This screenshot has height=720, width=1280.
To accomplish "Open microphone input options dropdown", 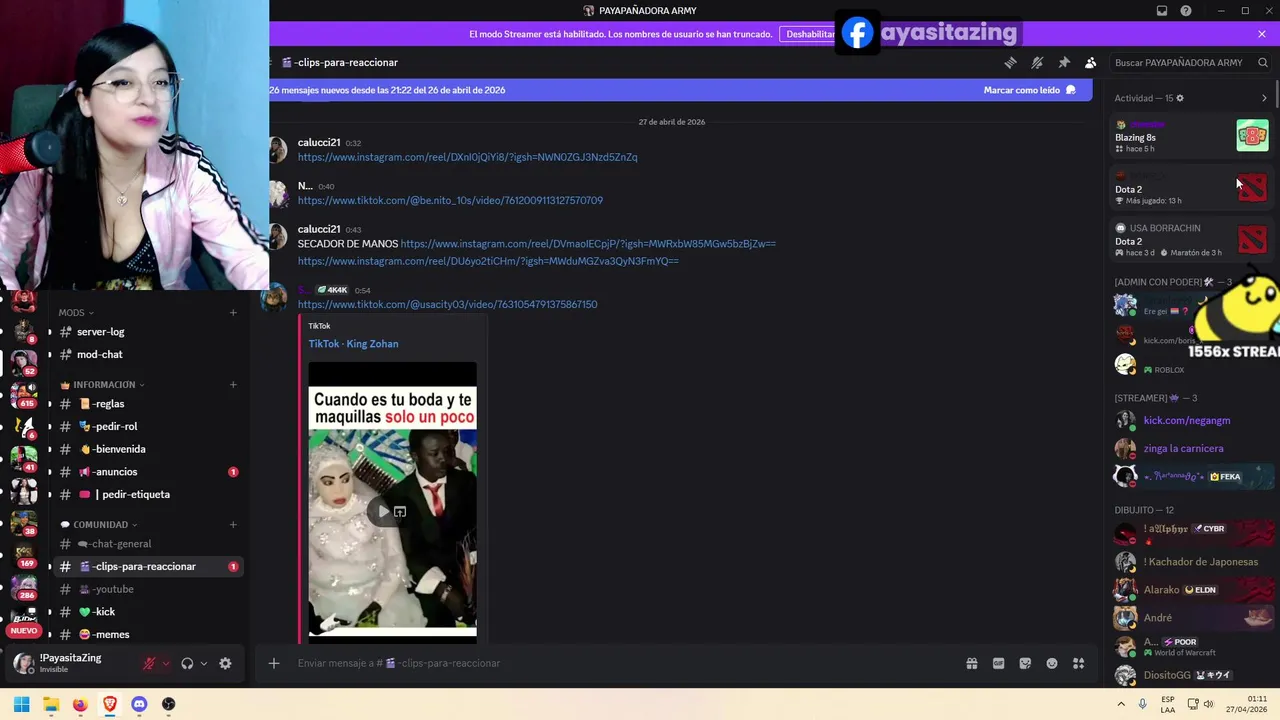I will 166,663.
